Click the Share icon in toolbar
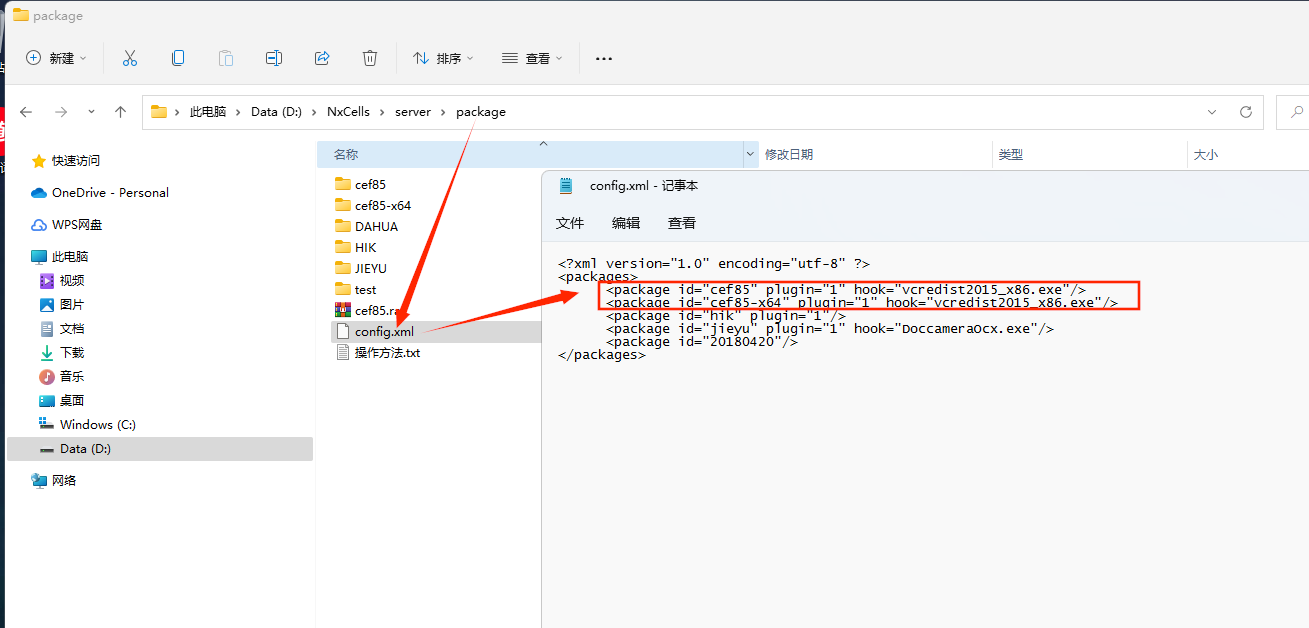This screenshot has width=1309, height=628. coord(322,58)
